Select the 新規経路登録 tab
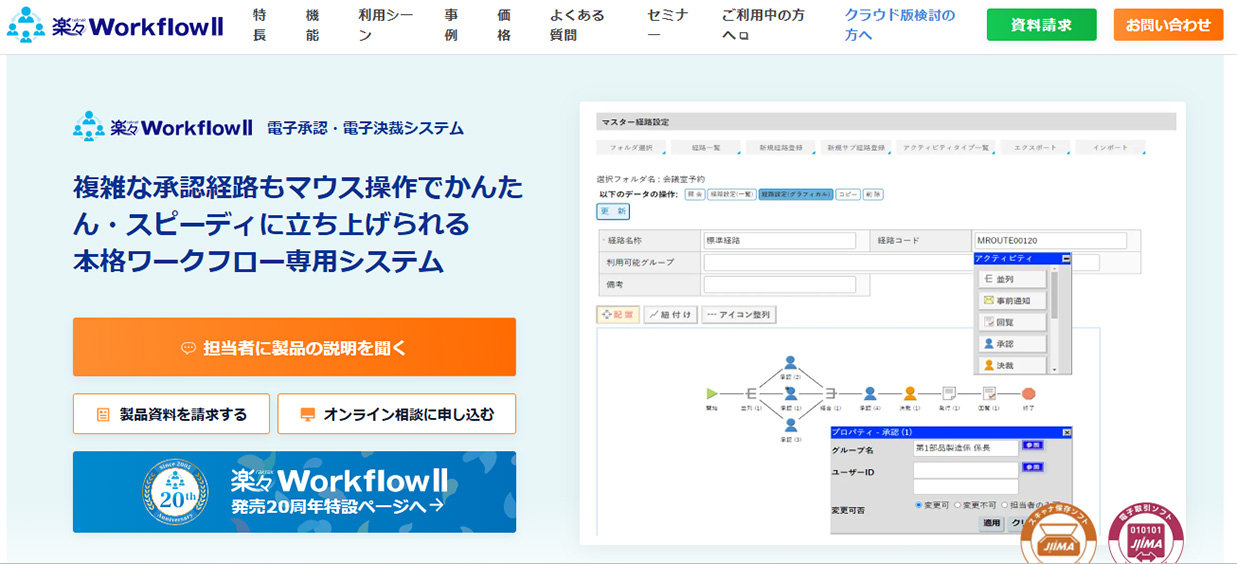The image size is (1237, 564). (781, 148)
